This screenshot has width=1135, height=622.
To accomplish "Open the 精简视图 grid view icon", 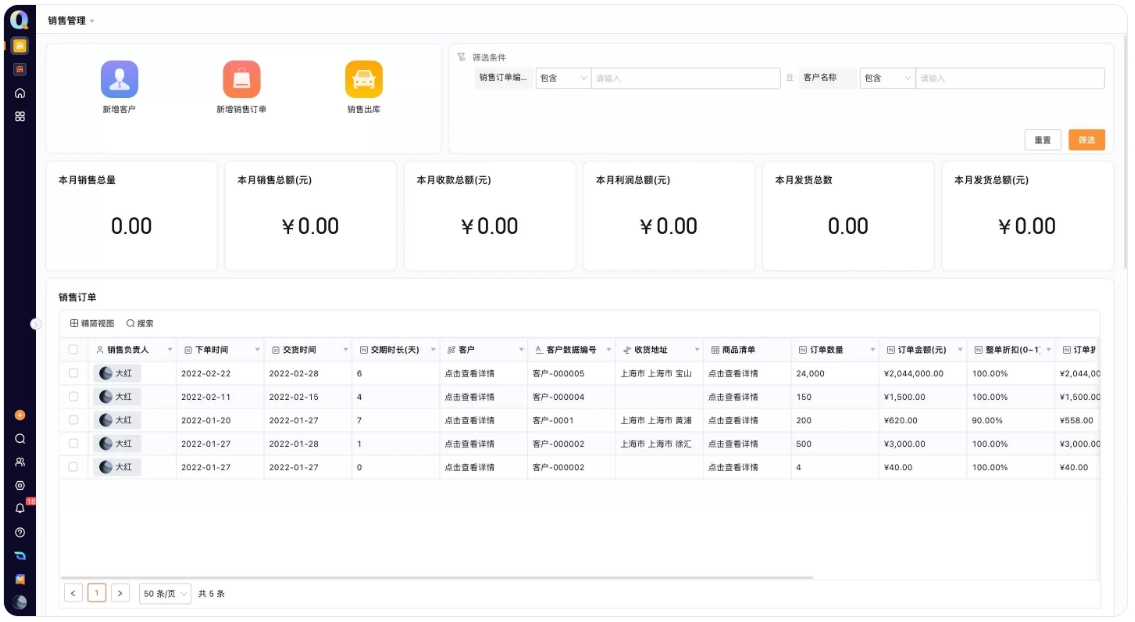I will click(75, 322).
